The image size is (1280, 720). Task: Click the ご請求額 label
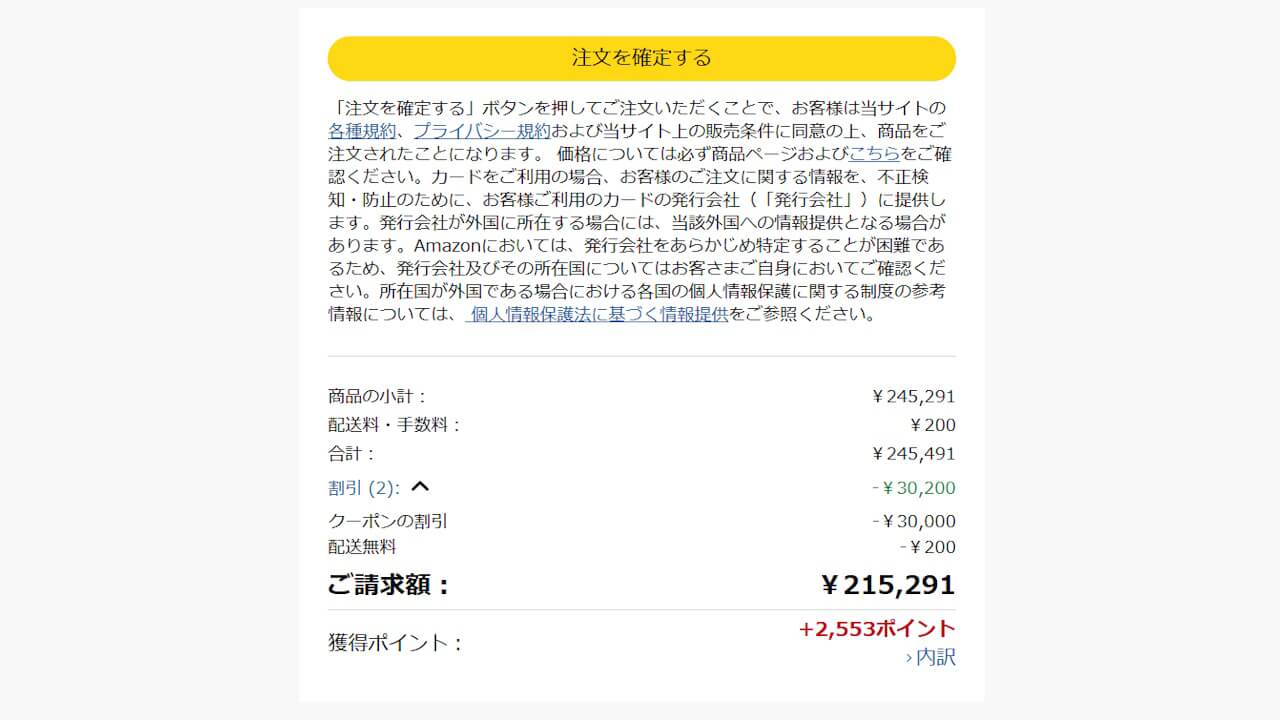(389, 586)
